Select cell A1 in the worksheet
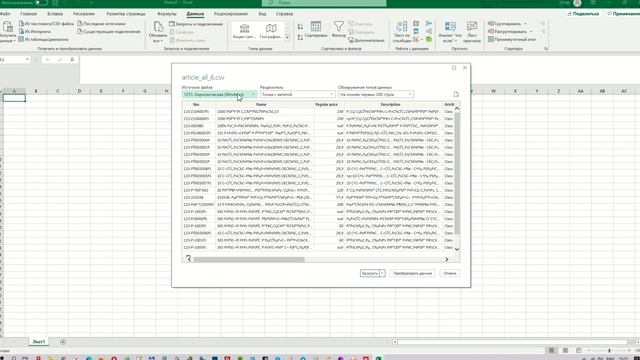This screenshot has width=640, height=360. coord(14,98)
